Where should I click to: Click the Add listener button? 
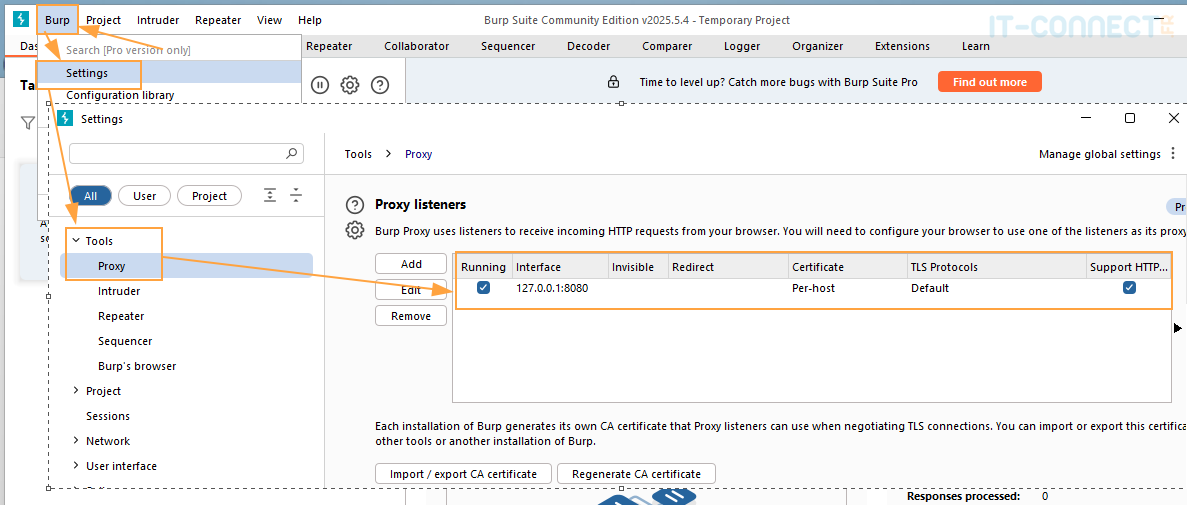point(411,264)
